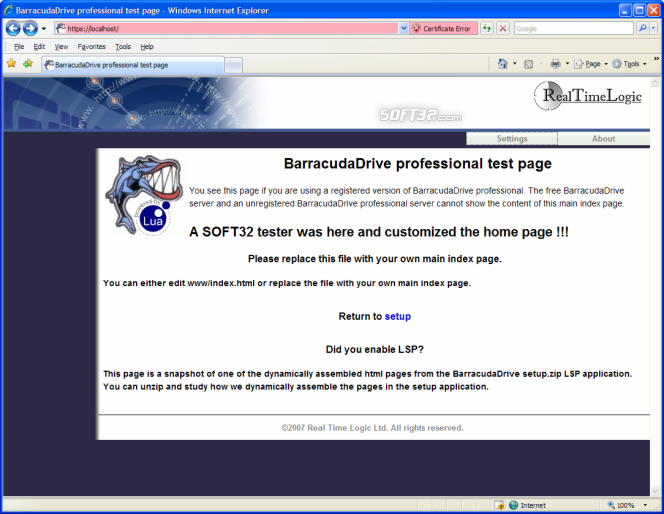Click the Home icon in command bar

click(x=502, y=64)
